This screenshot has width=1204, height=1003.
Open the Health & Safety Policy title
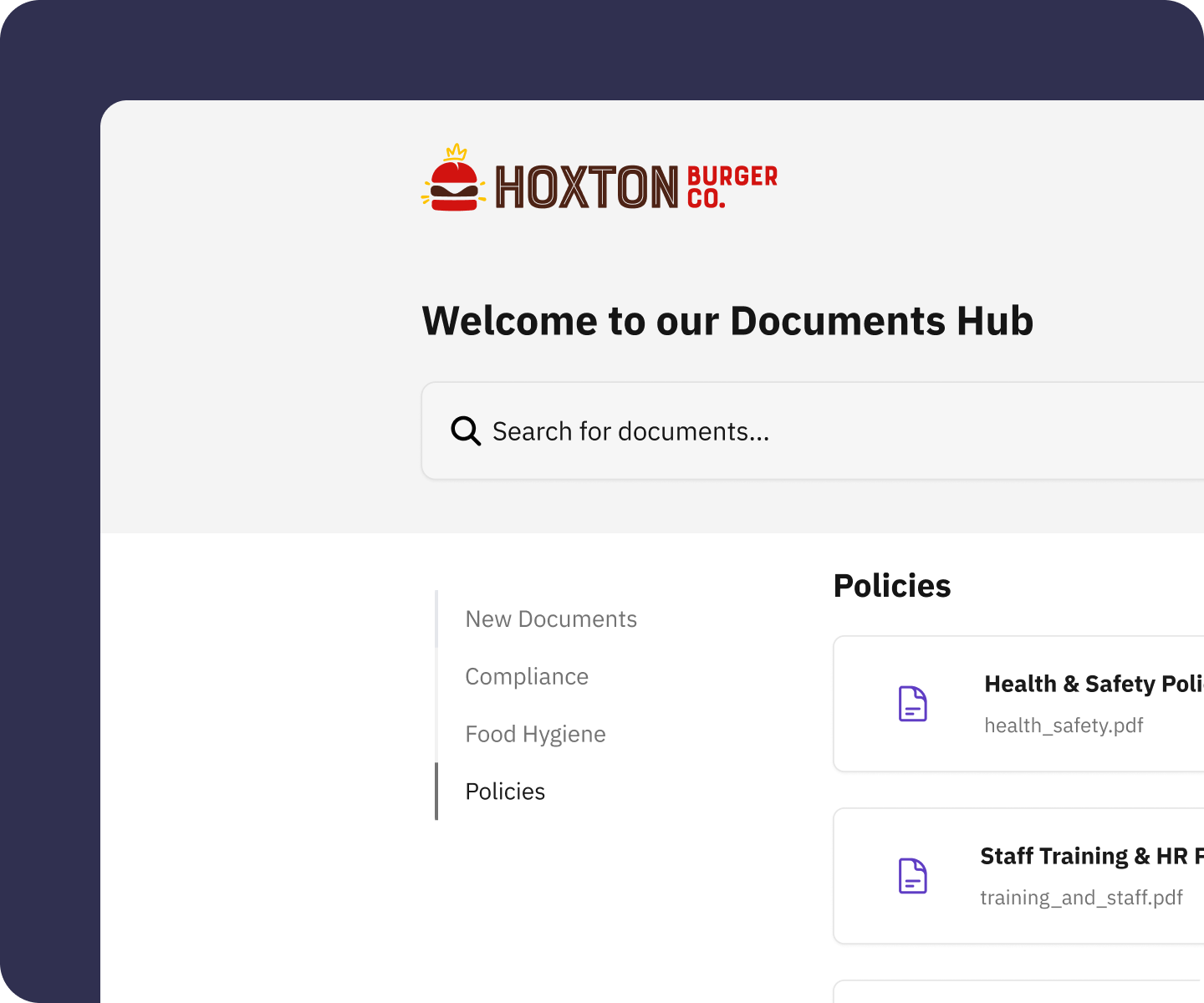pyautogui.click(x=1094, y=684)
